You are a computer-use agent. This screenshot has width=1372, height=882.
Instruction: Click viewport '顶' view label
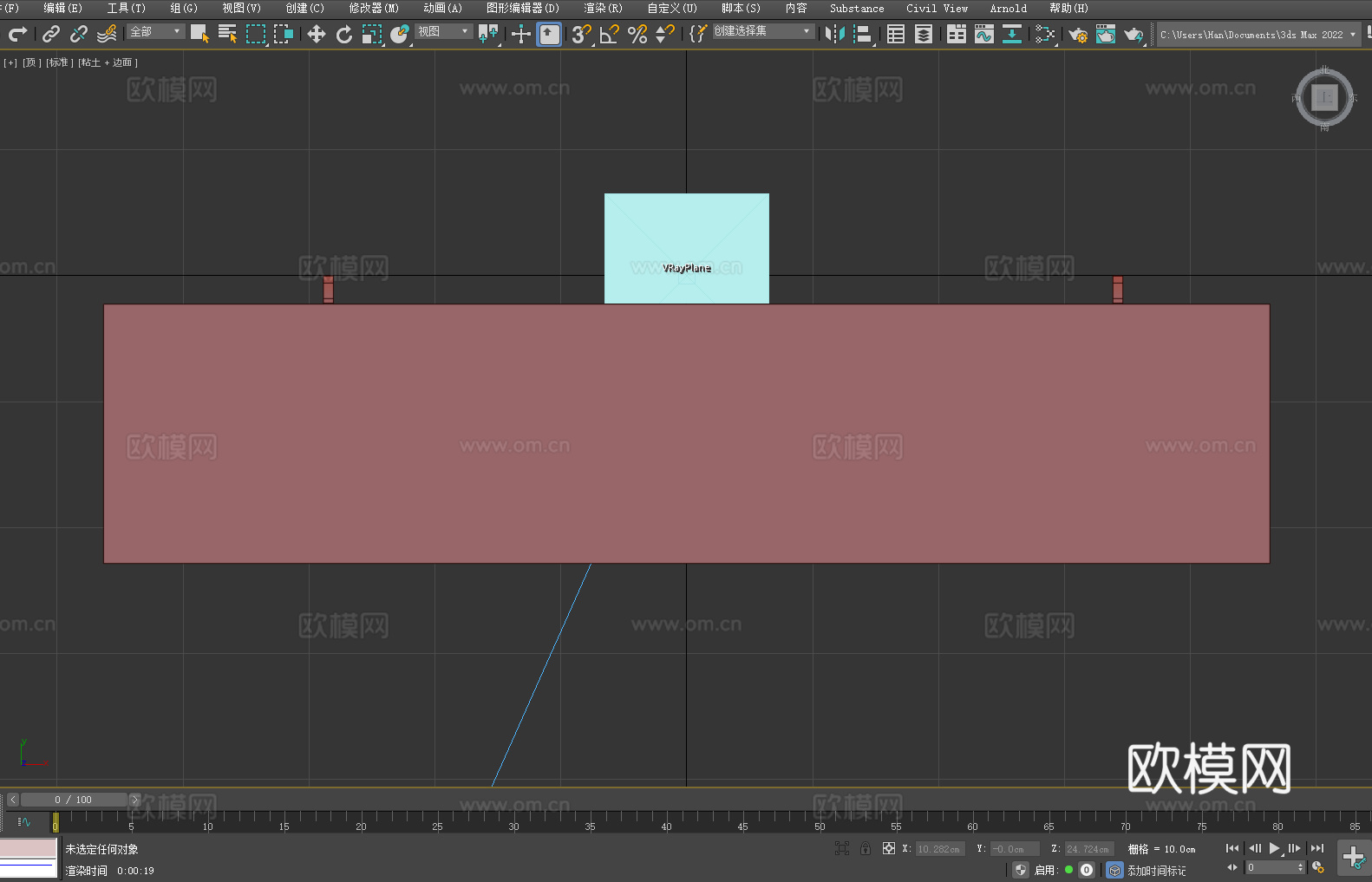(32, 62)
